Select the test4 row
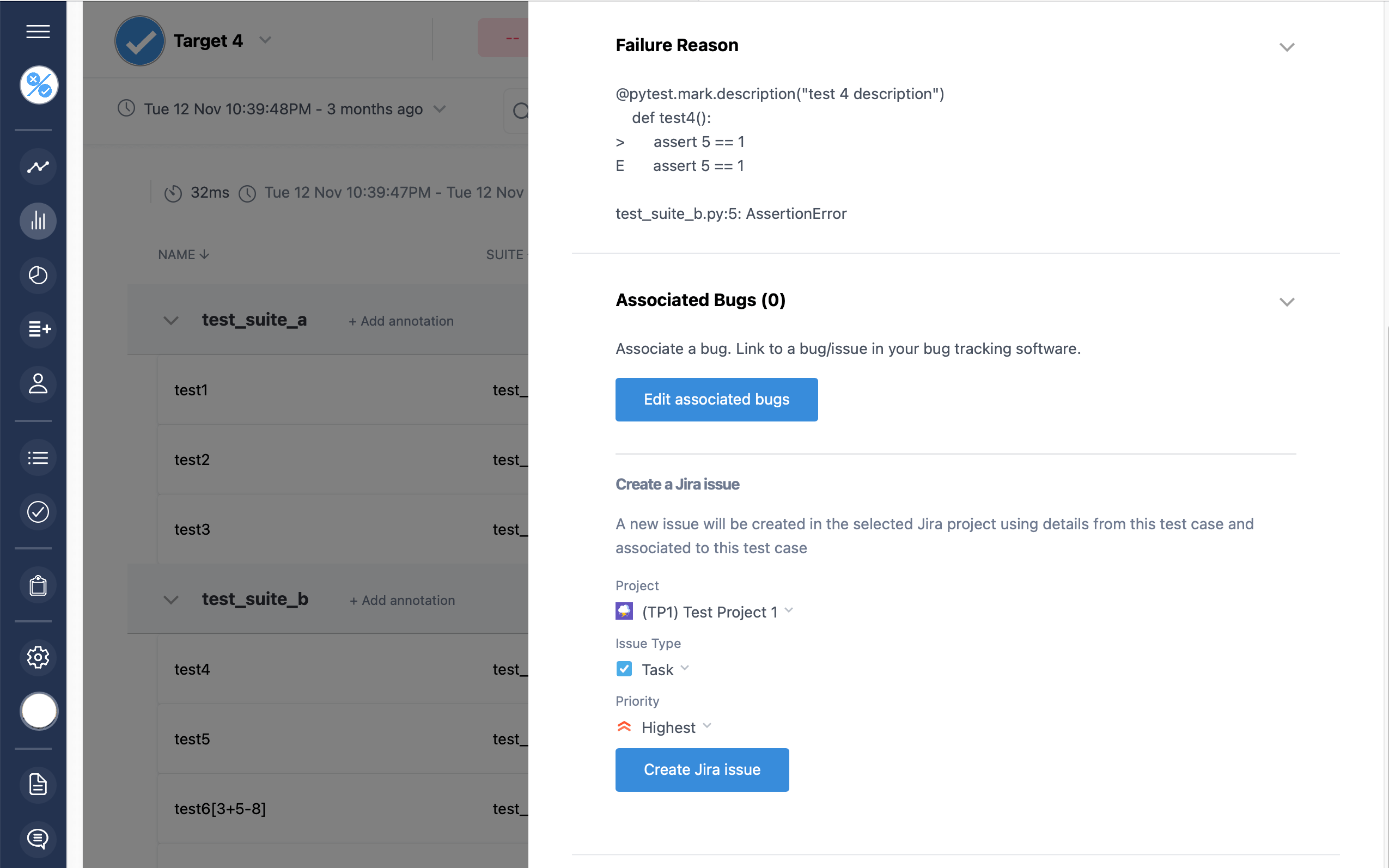 (343, 669)
